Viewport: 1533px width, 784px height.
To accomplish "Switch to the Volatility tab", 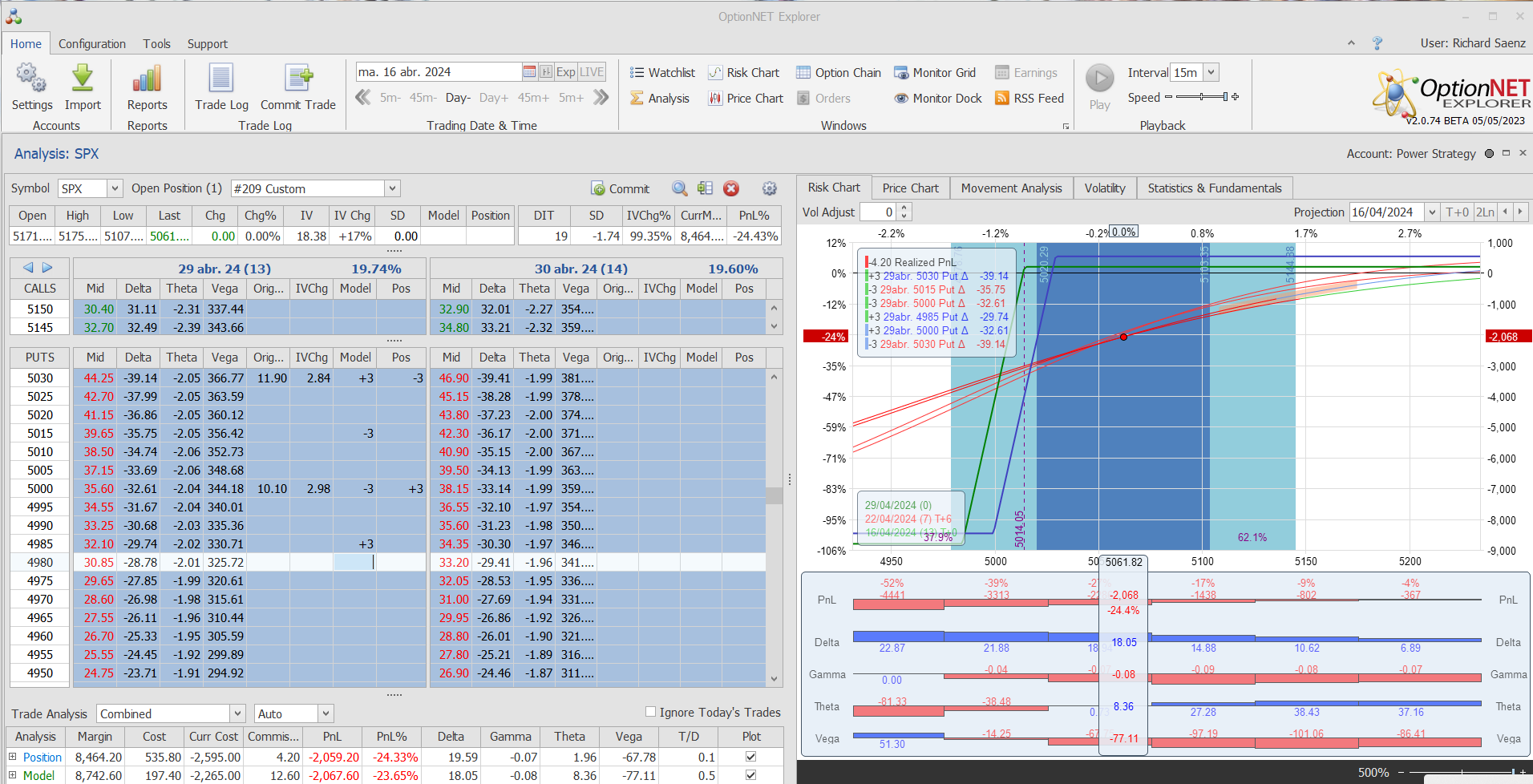I will pos(1104,188).
